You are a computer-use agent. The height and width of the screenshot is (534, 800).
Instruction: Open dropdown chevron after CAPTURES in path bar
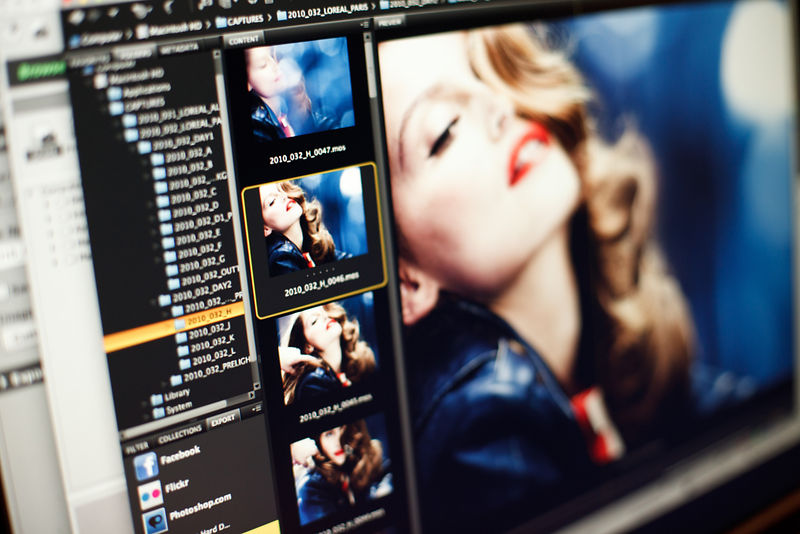coord(269,17)
